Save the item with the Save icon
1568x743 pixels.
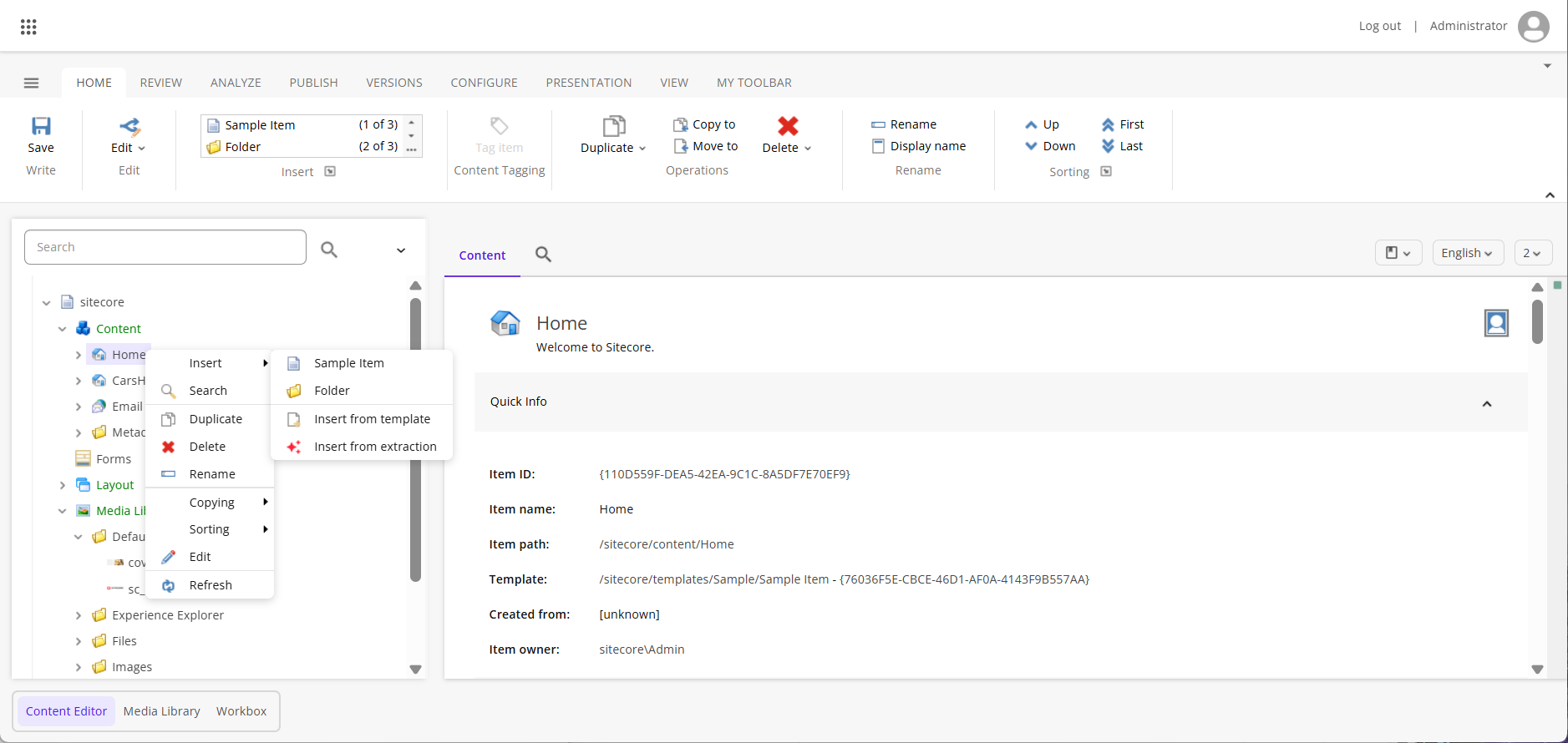(x=41, y=126)
